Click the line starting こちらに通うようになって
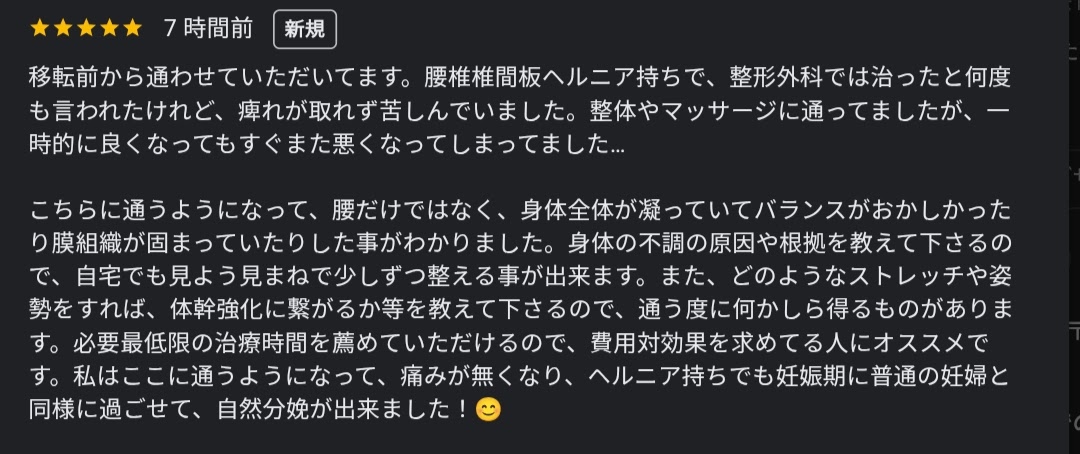Screen dimensions: 1080x454 coord(520,211)
